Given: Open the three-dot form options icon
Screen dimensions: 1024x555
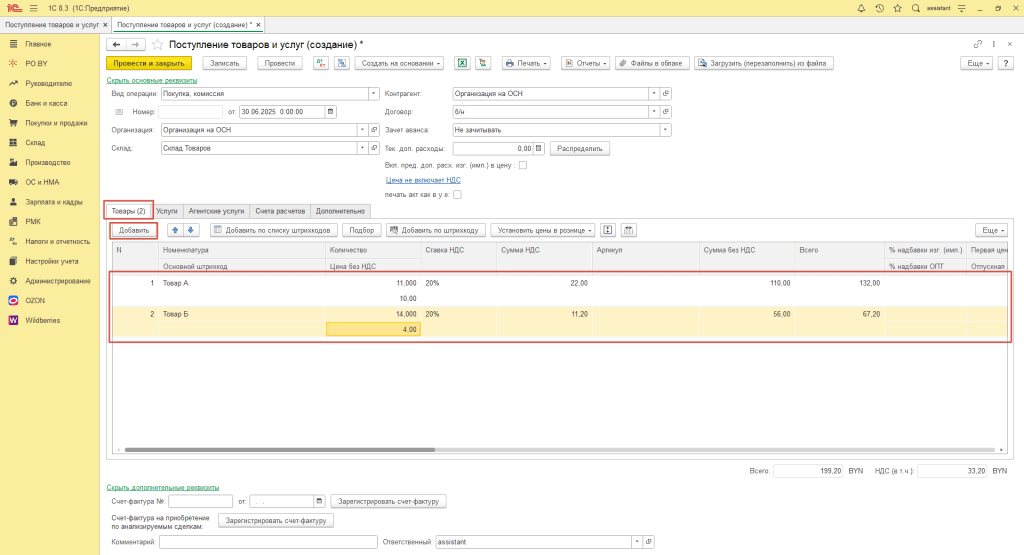Looking at the screenshot, I should [x=993, y=44].
